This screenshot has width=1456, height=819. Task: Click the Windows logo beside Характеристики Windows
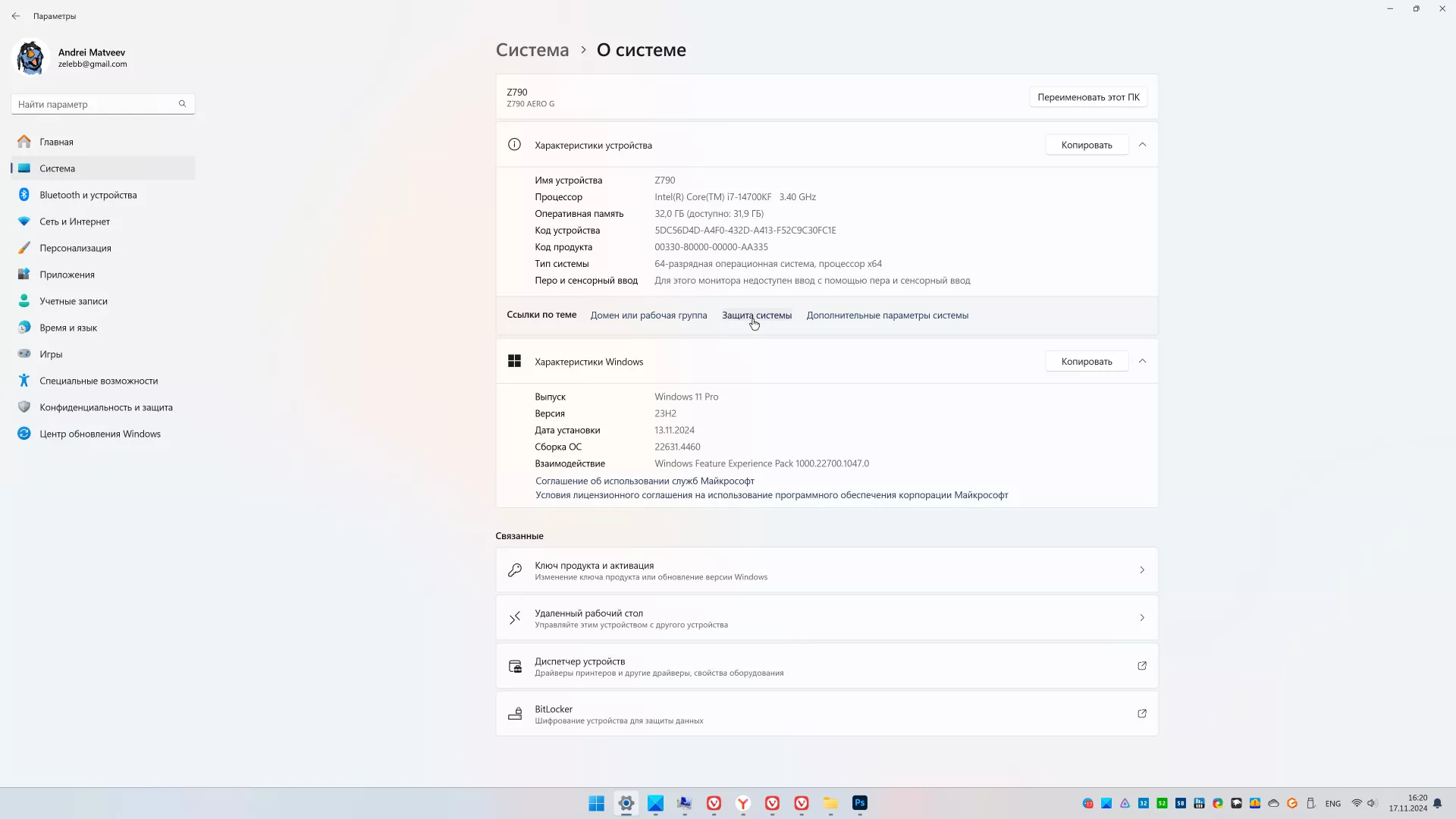(514, 362)
